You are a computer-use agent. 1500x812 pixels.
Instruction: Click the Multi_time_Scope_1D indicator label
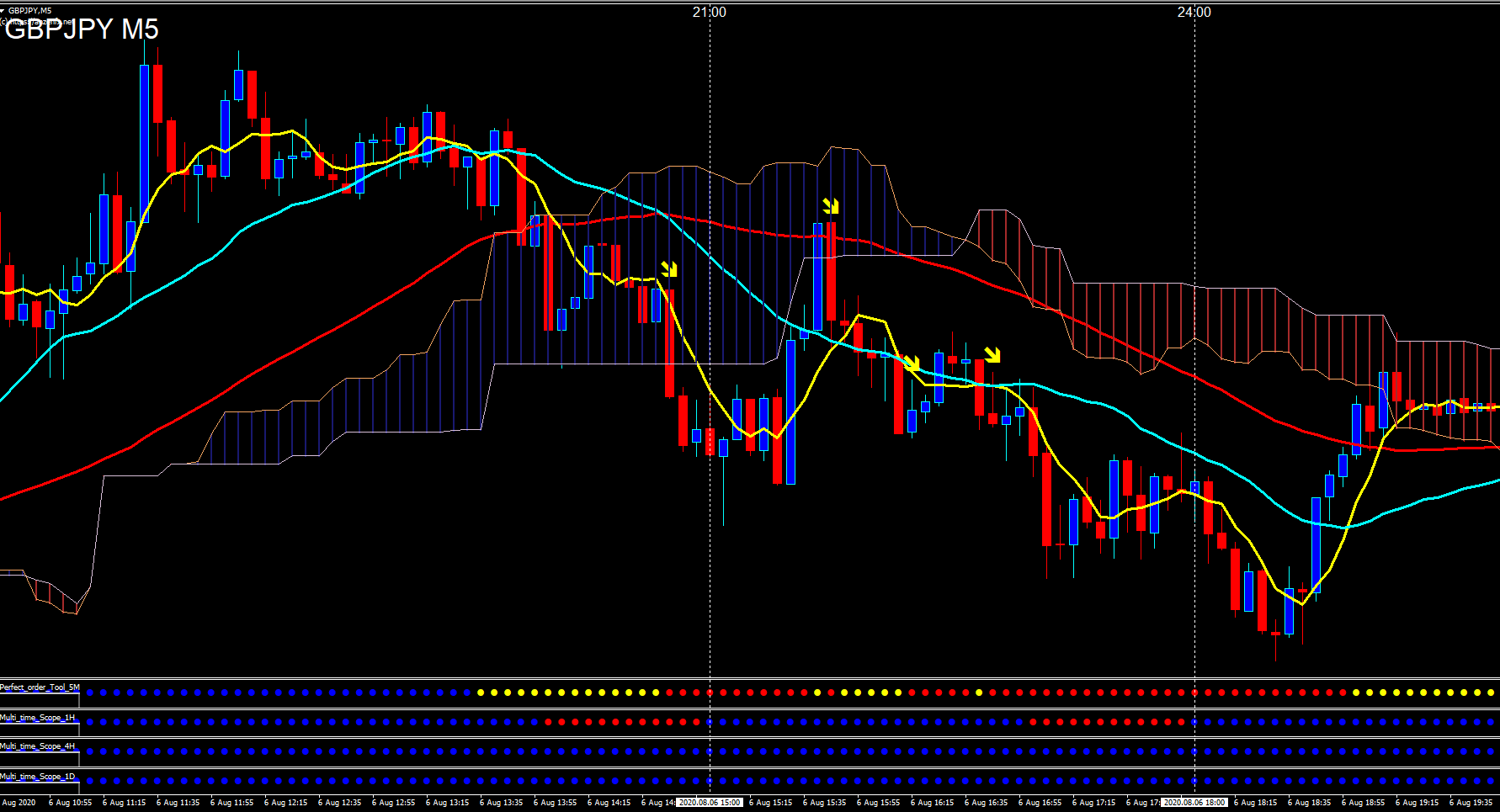37,777
